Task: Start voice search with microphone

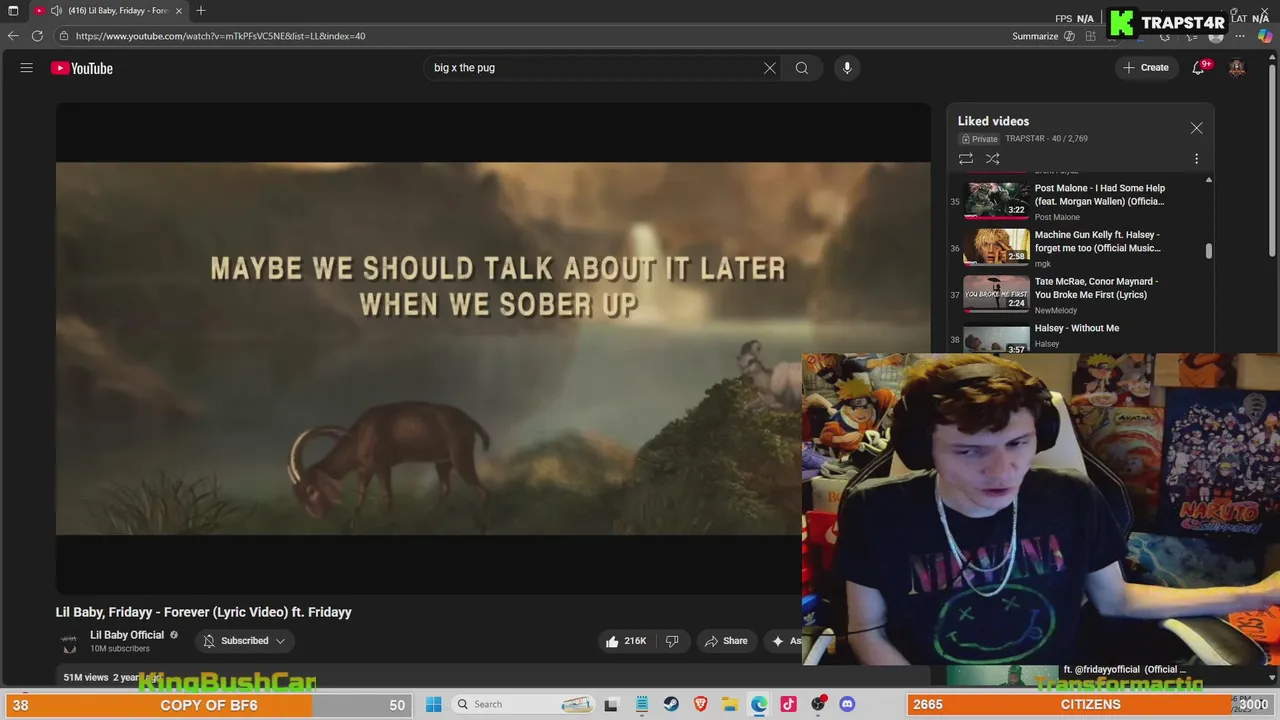Action: pos(847,68)
